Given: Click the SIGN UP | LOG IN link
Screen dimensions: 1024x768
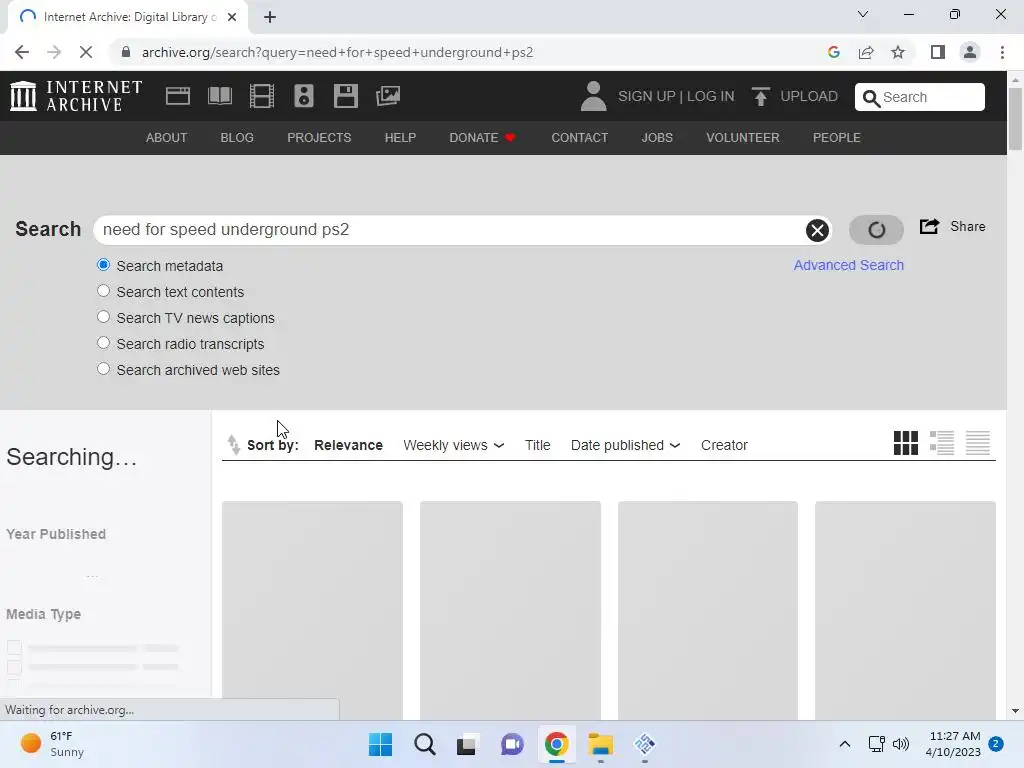Looking at the screenshot, I should click(676, 97).
